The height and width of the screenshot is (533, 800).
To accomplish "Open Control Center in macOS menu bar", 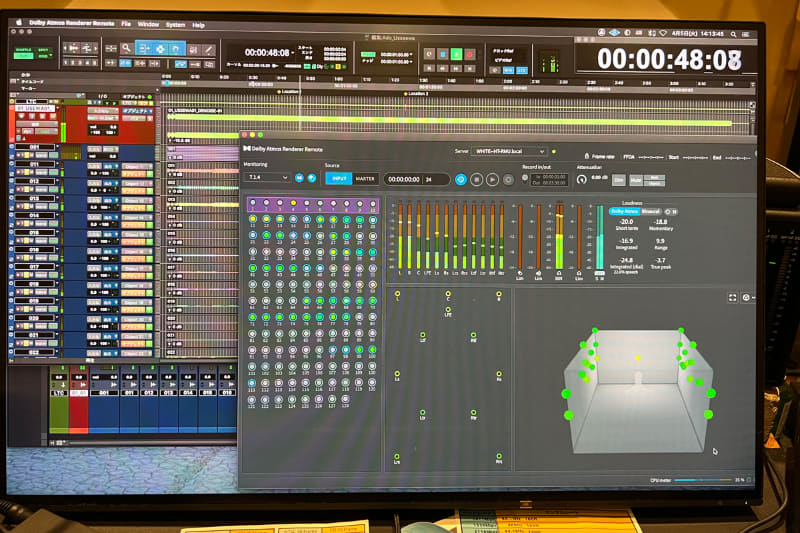I will coord(746,35).
